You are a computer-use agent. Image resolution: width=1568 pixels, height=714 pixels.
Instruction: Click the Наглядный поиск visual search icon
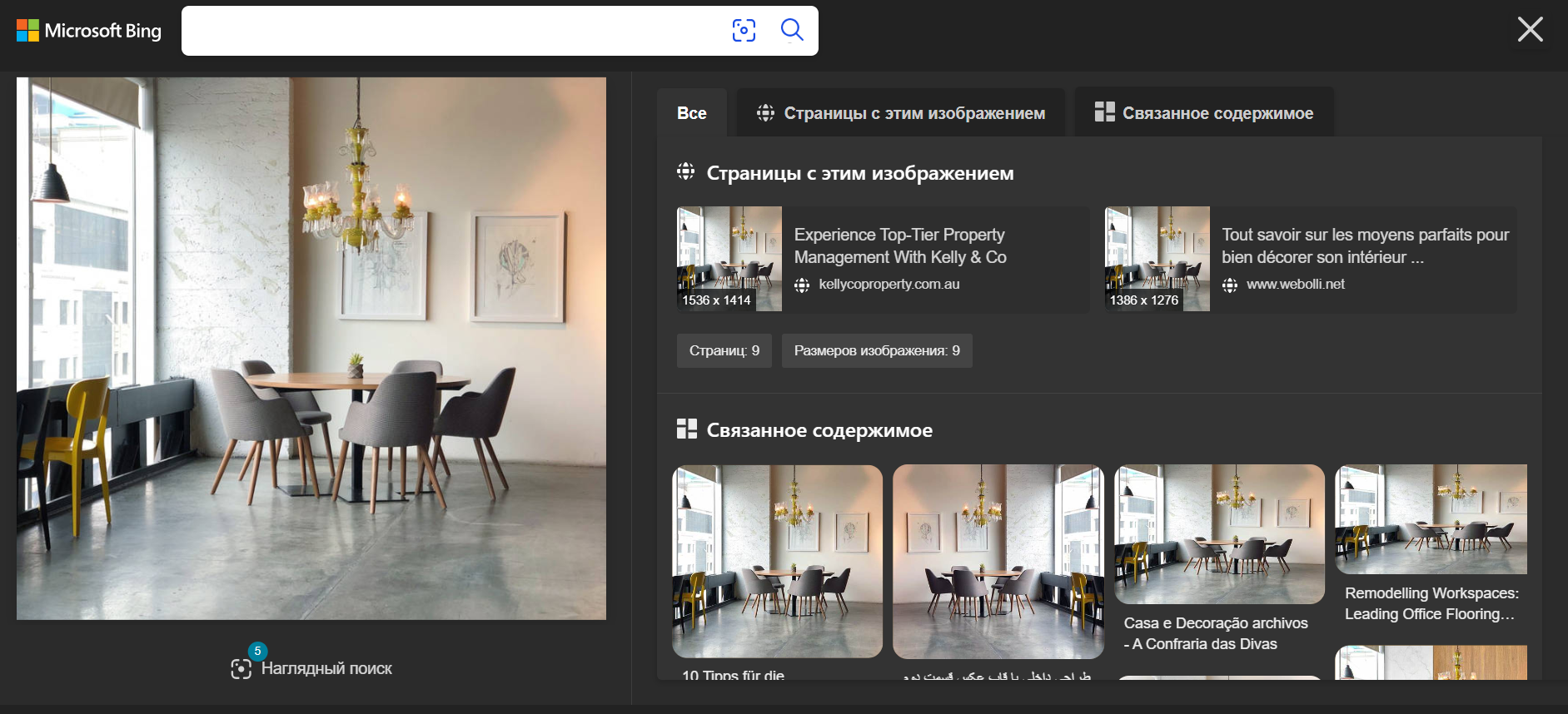(x=241, y=668)
